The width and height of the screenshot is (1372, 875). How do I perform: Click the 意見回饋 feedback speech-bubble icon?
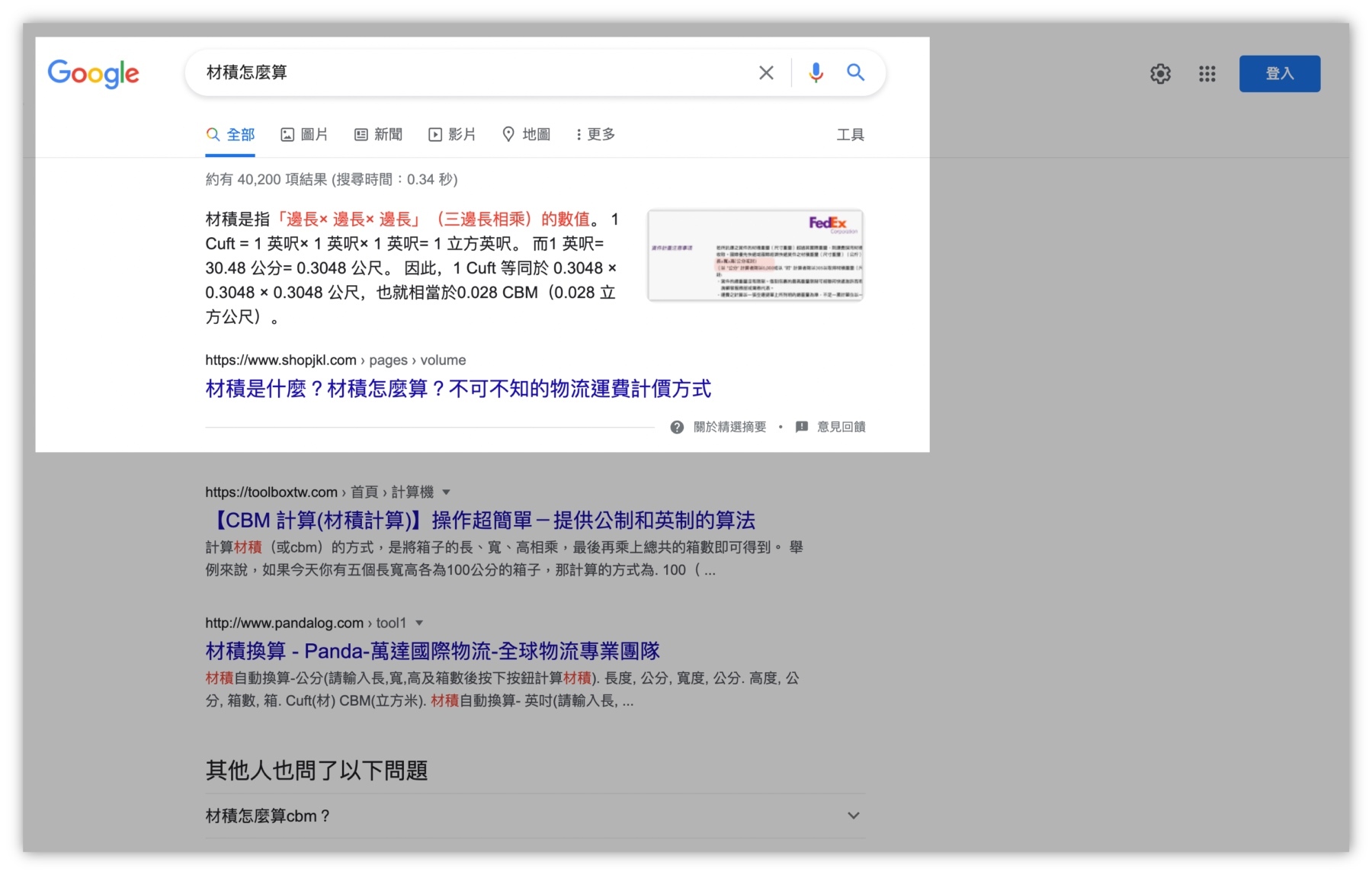point(802,427)
